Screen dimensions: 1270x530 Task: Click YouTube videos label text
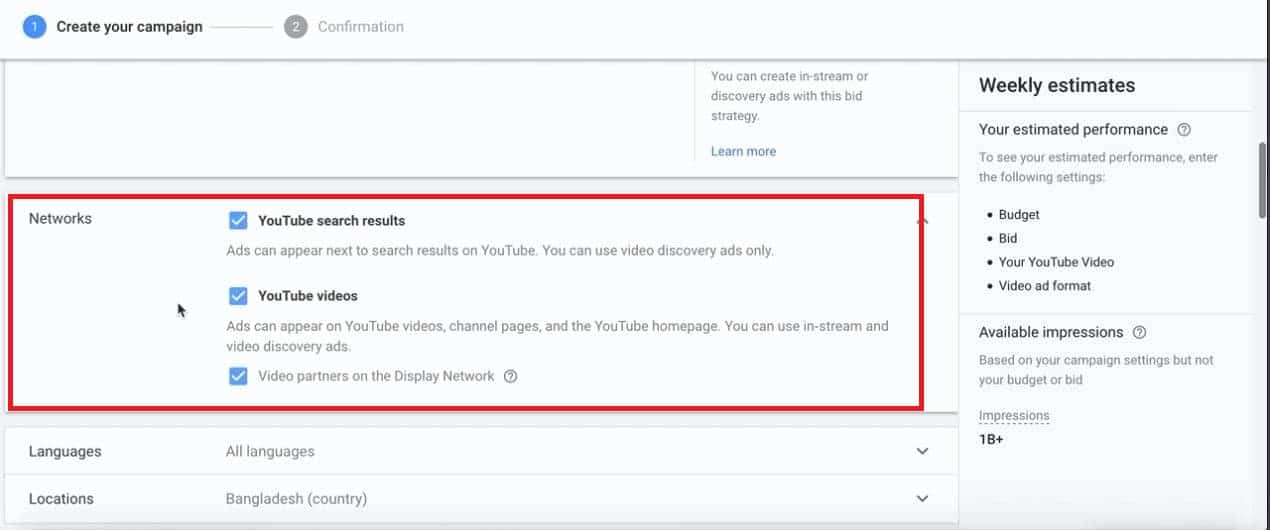point(308,296)
